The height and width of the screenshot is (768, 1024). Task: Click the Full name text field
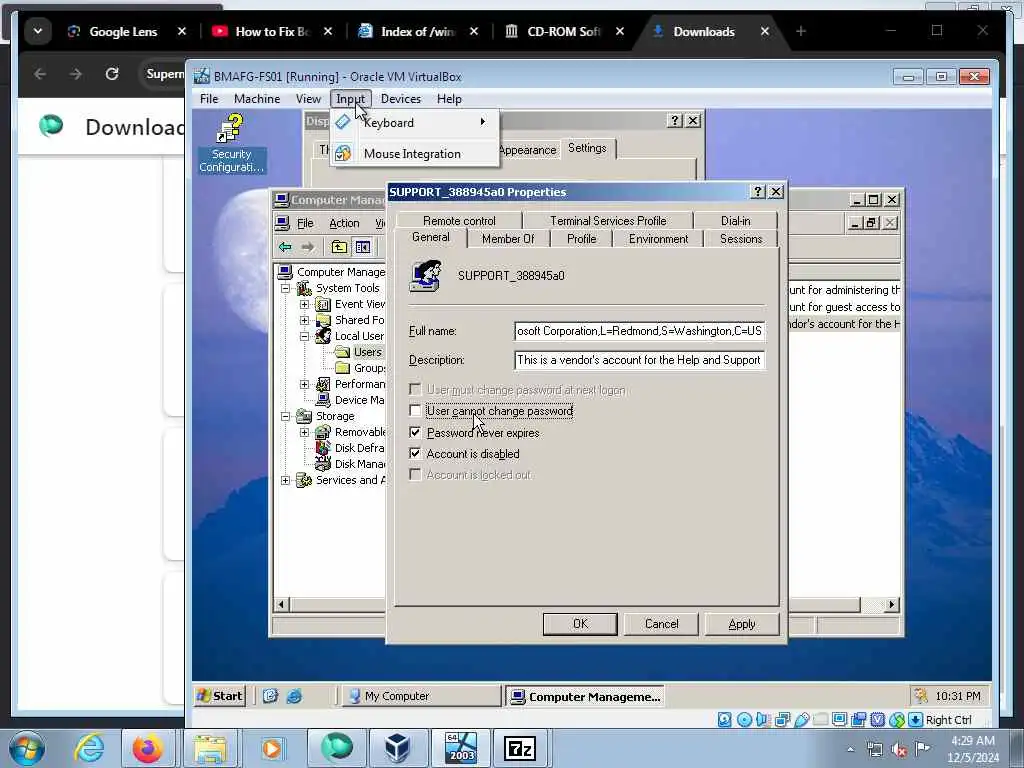[639, 331]
